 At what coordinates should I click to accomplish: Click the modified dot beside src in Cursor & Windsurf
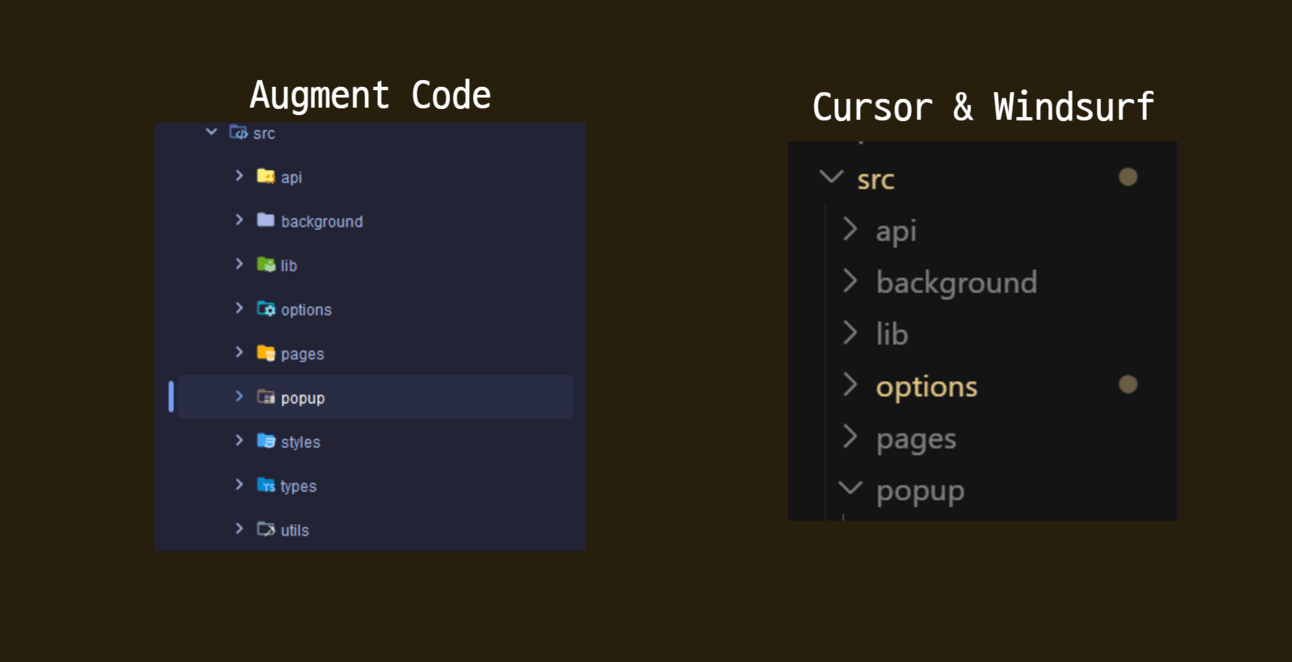coord(1128,177)
